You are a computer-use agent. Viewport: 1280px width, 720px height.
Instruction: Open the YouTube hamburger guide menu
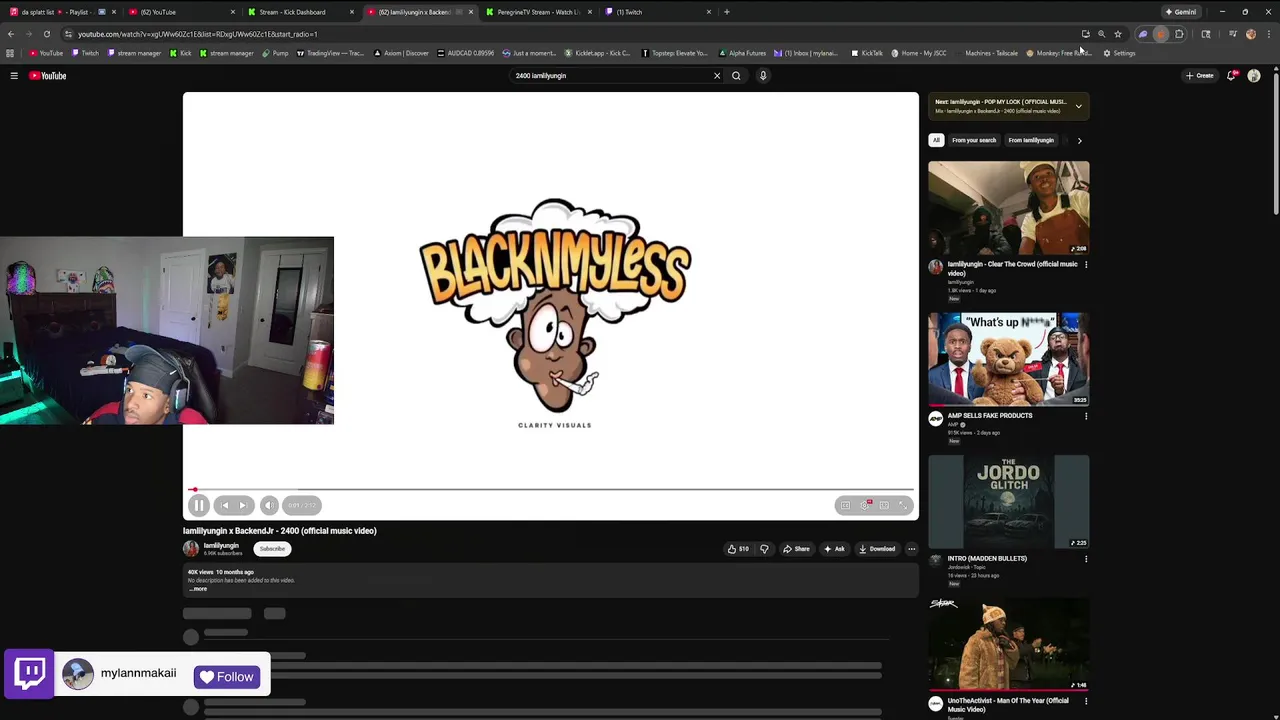[14, 76]
